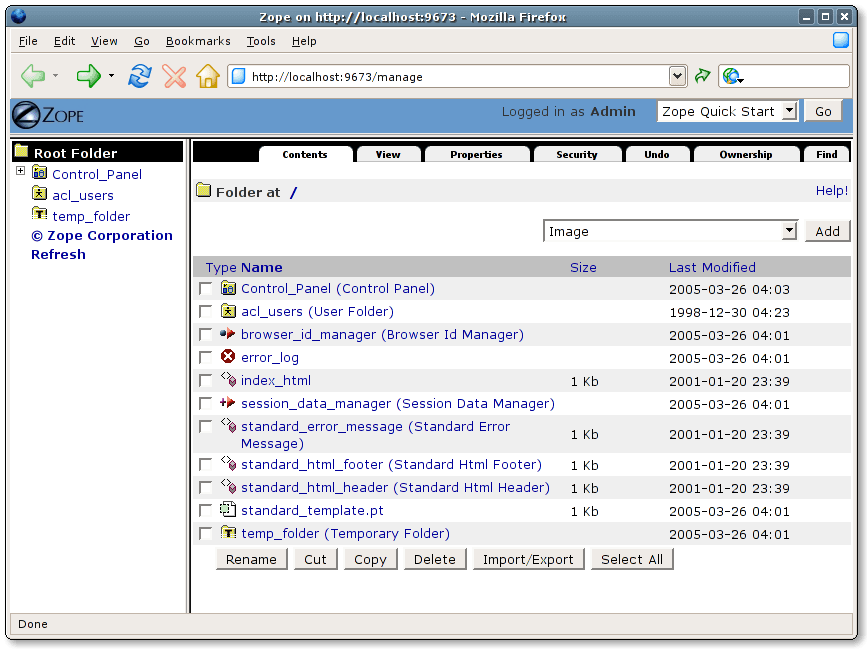The width and height of the screenshot is (867, 649).
Task: Switch to the Security tab
Action: (577, 154)
